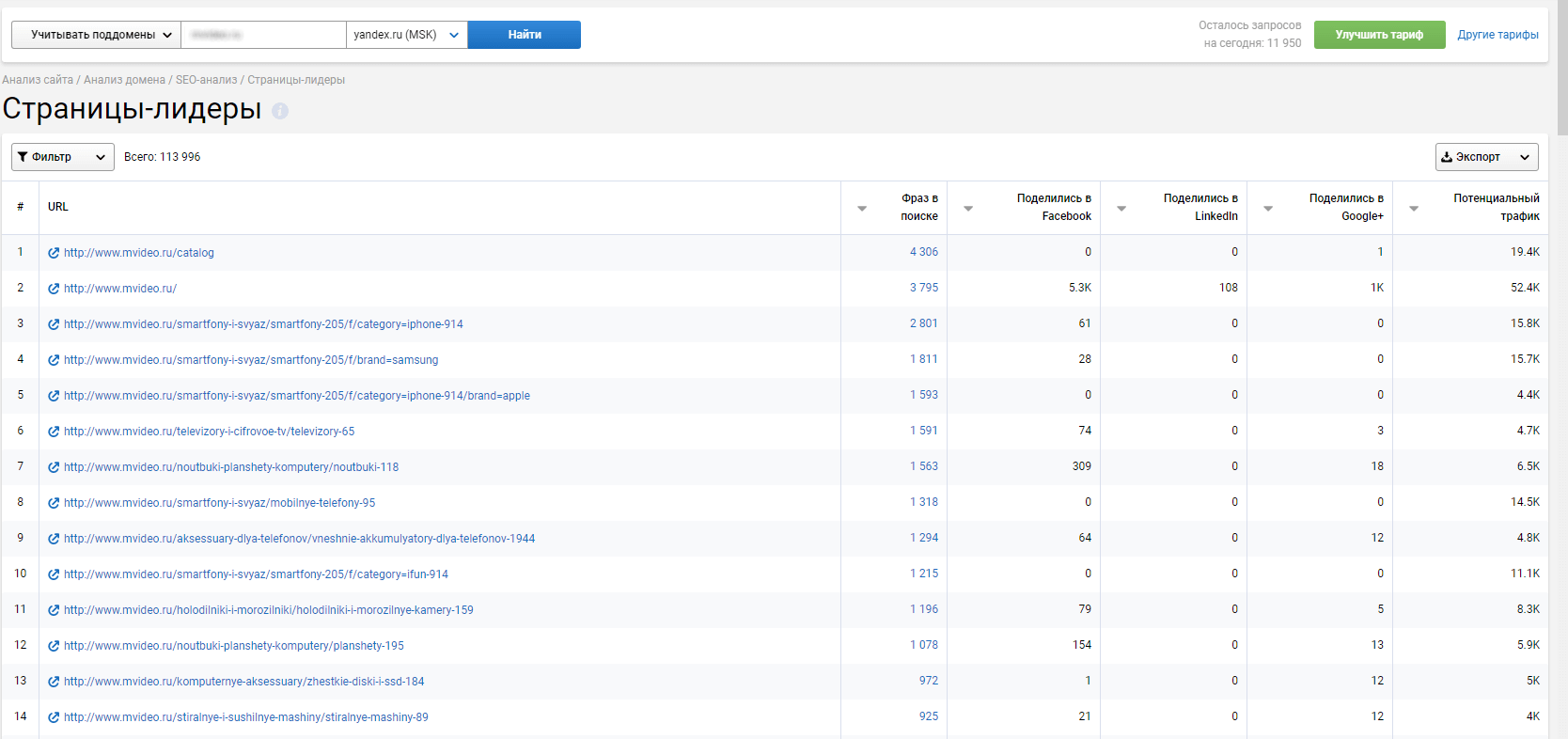Open external link icon for mobilnye-telefony-95 row

pyautogui.click(x=54, y=503)
